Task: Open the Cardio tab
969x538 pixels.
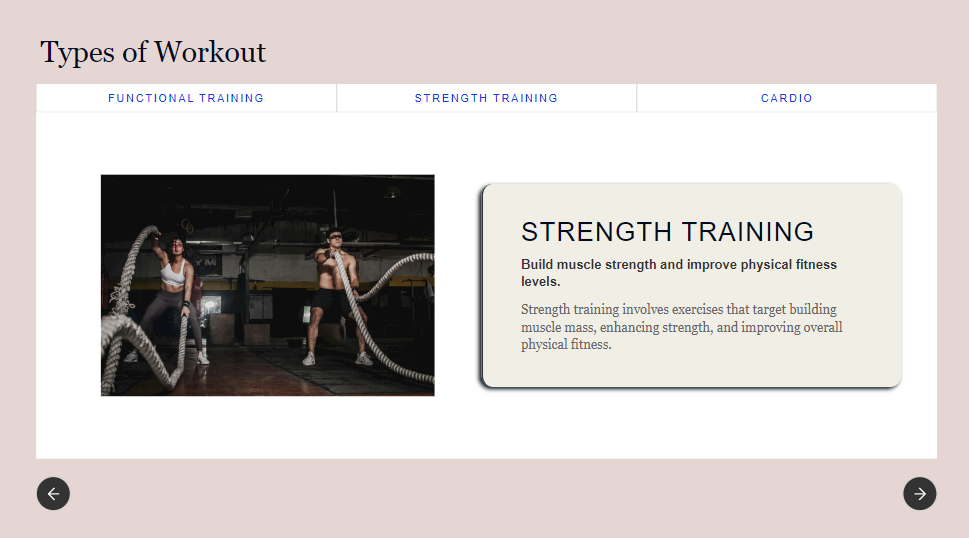Action: point(786,98)
